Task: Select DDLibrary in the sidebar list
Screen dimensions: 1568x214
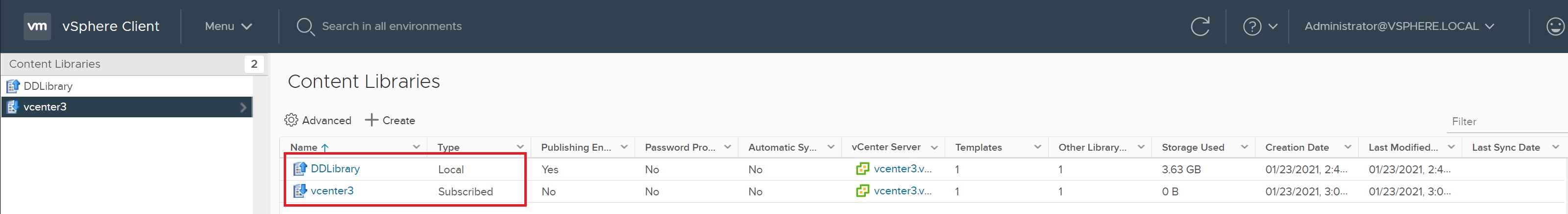Action: pos(48,86)
